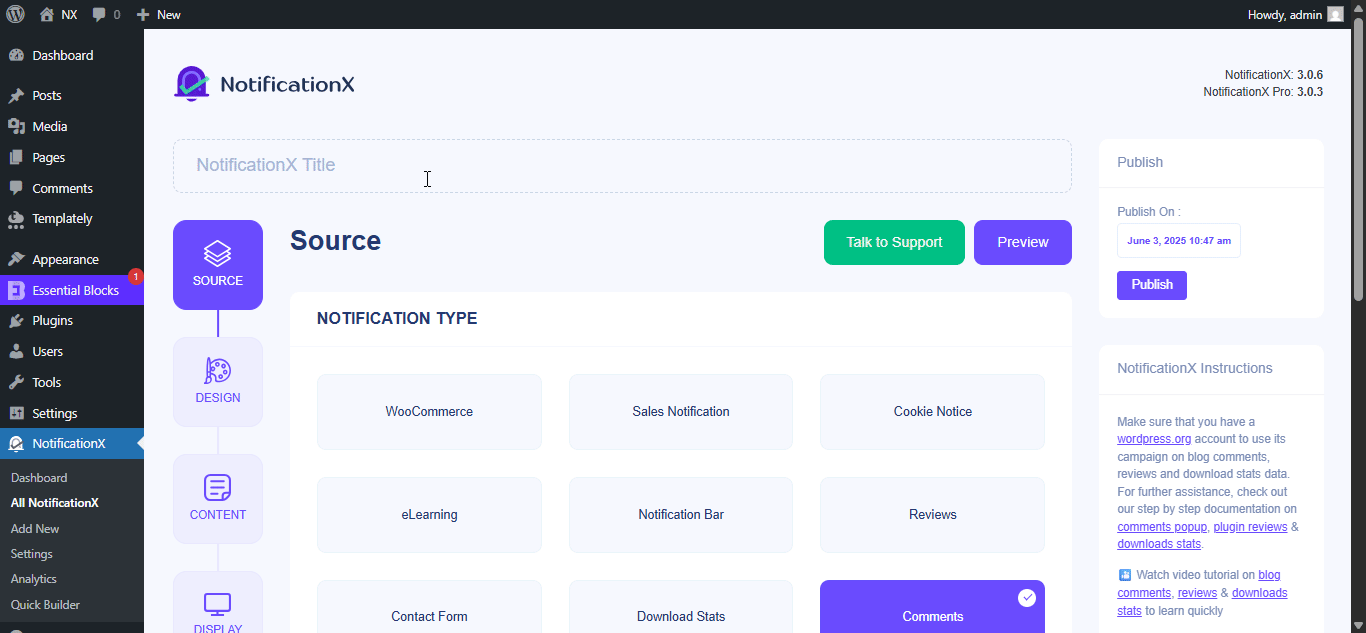Open the Essential Blocks update badge

coord(136,276)
